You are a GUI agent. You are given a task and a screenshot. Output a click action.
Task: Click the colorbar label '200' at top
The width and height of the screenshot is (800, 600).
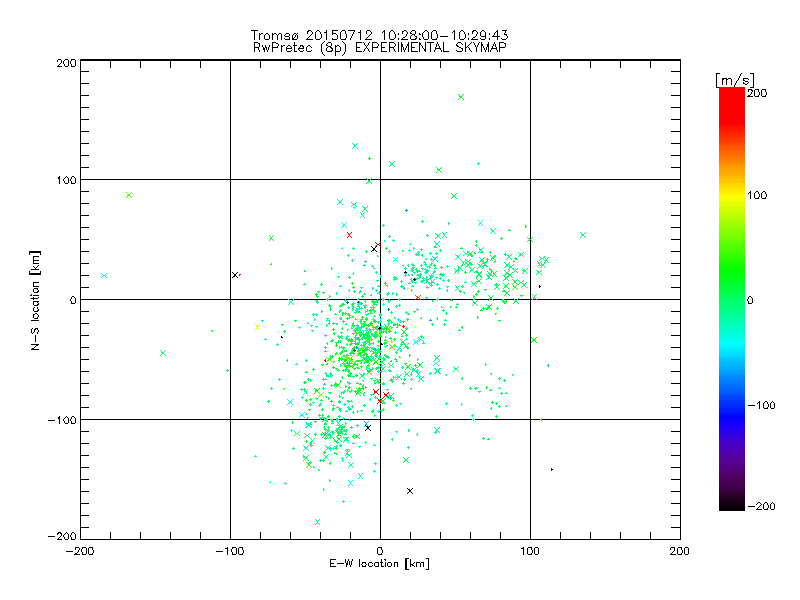click(757, 93)
